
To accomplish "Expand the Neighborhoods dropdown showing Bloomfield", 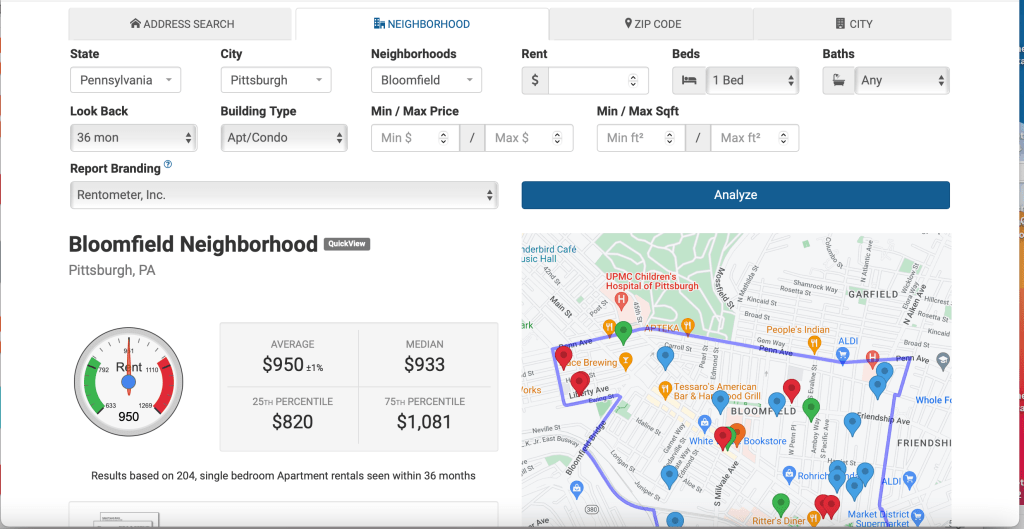I will point(426,80).
